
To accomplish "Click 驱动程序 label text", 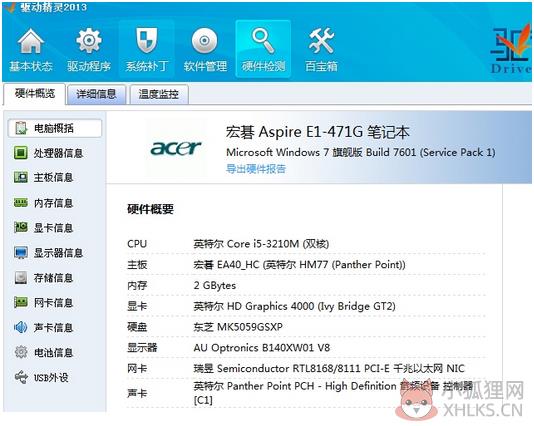I will coord(89,66).
